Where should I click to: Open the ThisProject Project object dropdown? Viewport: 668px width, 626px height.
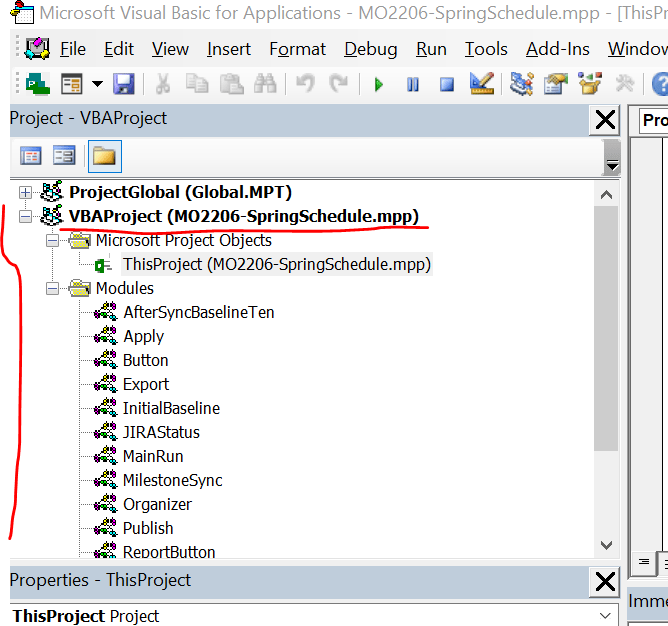click(x=605, y=615)
